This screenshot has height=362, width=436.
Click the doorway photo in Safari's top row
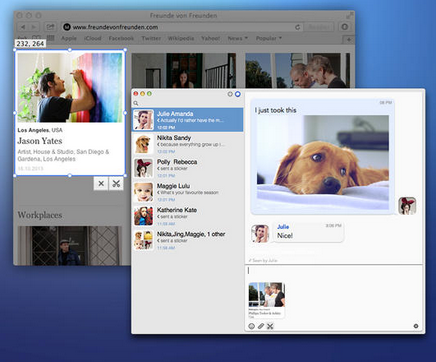pyautogui.click(x=184, y=70)
